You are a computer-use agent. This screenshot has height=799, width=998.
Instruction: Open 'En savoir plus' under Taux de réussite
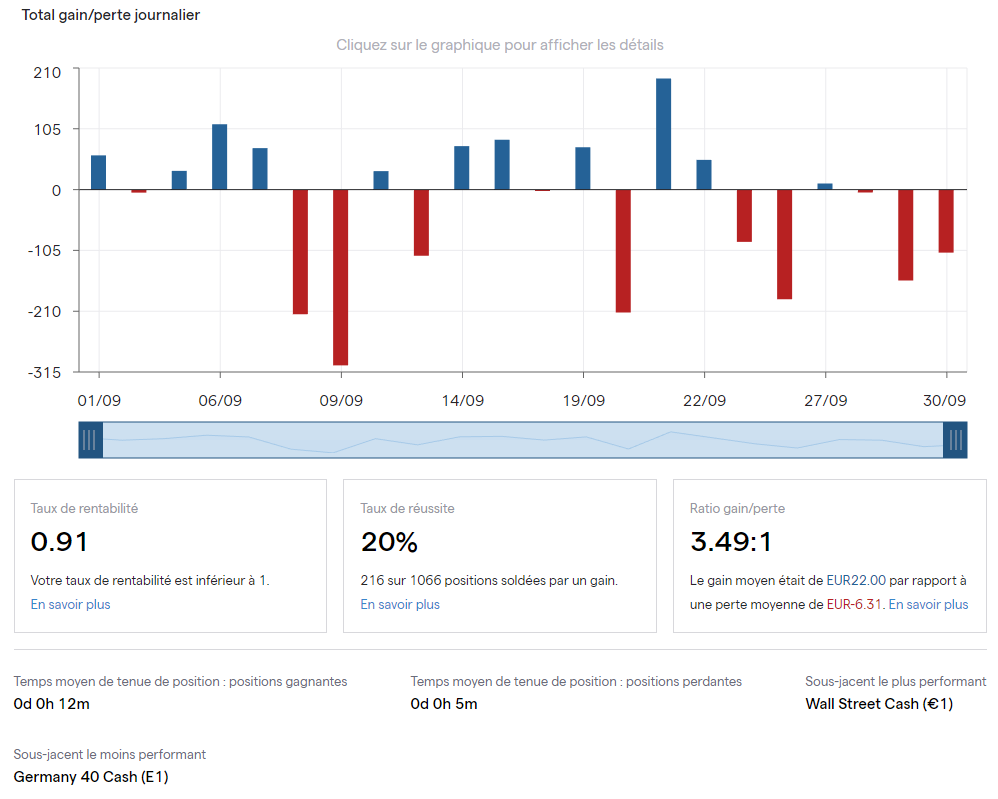[400, 604]
